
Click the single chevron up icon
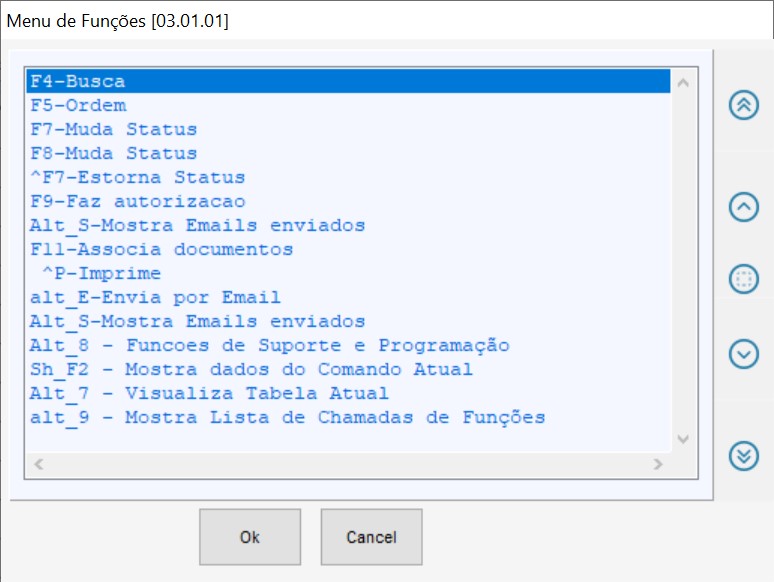point(743,206)
